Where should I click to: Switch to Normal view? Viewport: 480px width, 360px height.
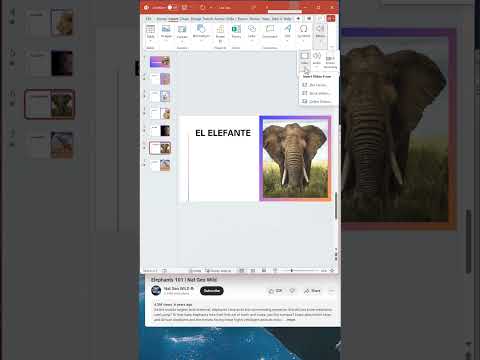(x=242, y=271)
